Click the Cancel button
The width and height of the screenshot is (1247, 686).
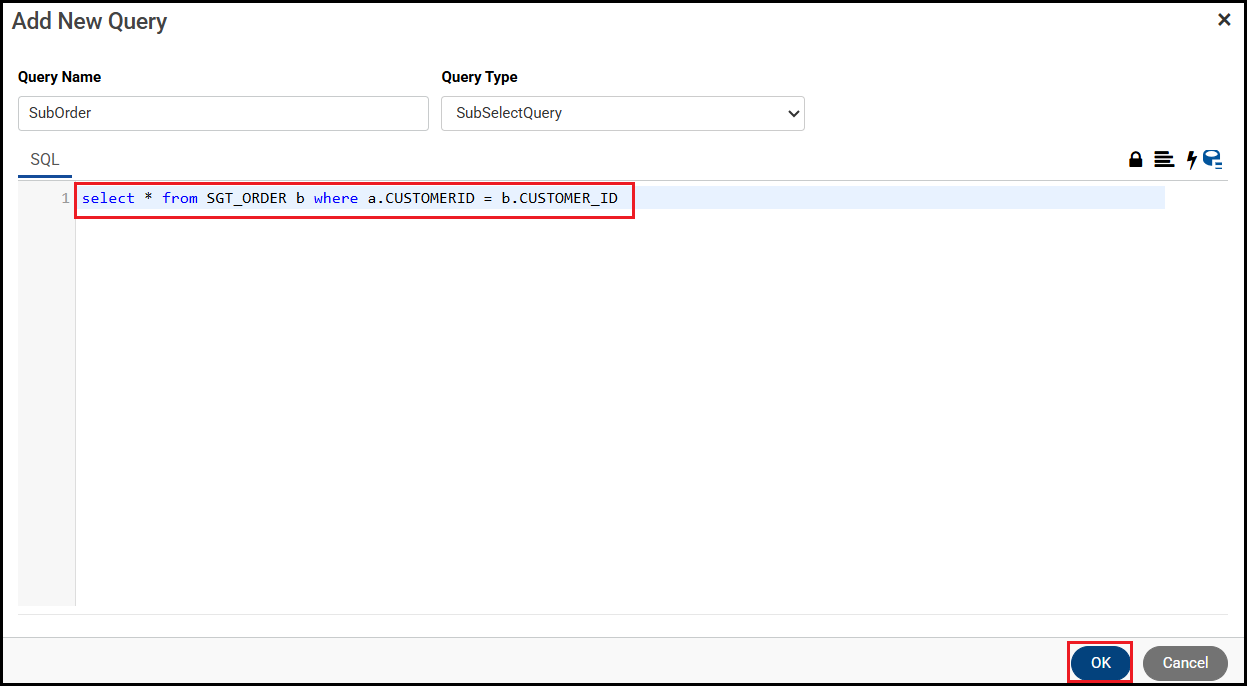[x=1185, y=663]
